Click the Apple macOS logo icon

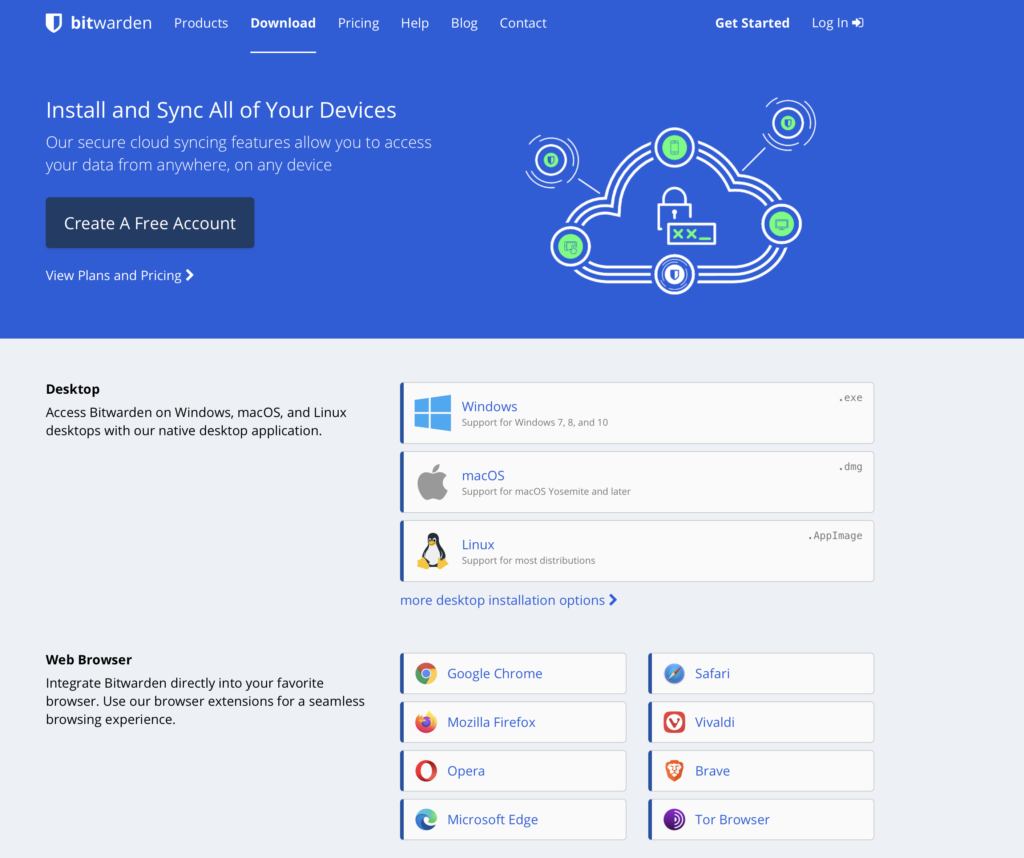tap(432, 482)
